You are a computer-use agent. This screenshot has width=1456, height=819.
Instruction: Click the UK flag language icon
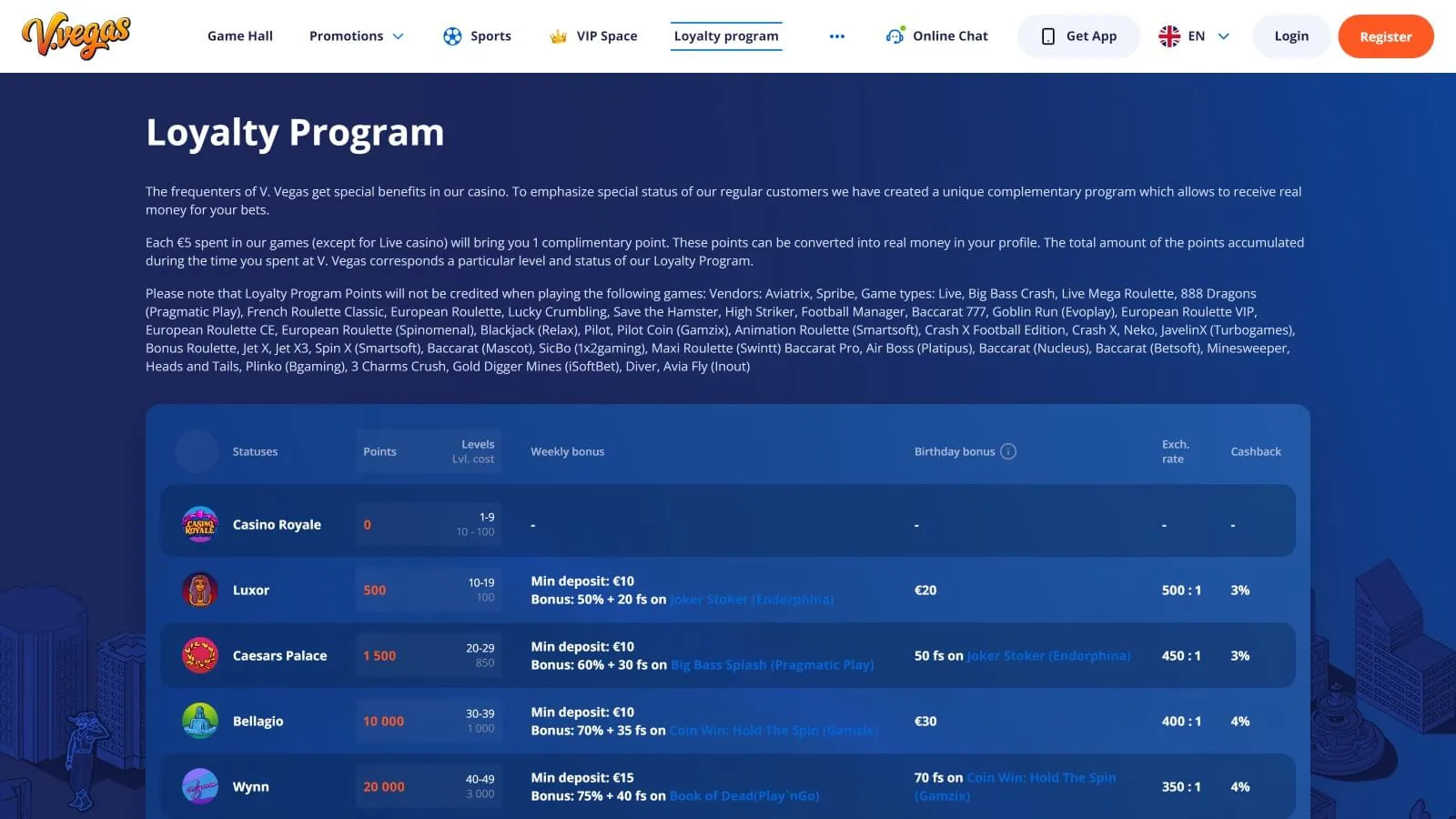coord(1169,36)
